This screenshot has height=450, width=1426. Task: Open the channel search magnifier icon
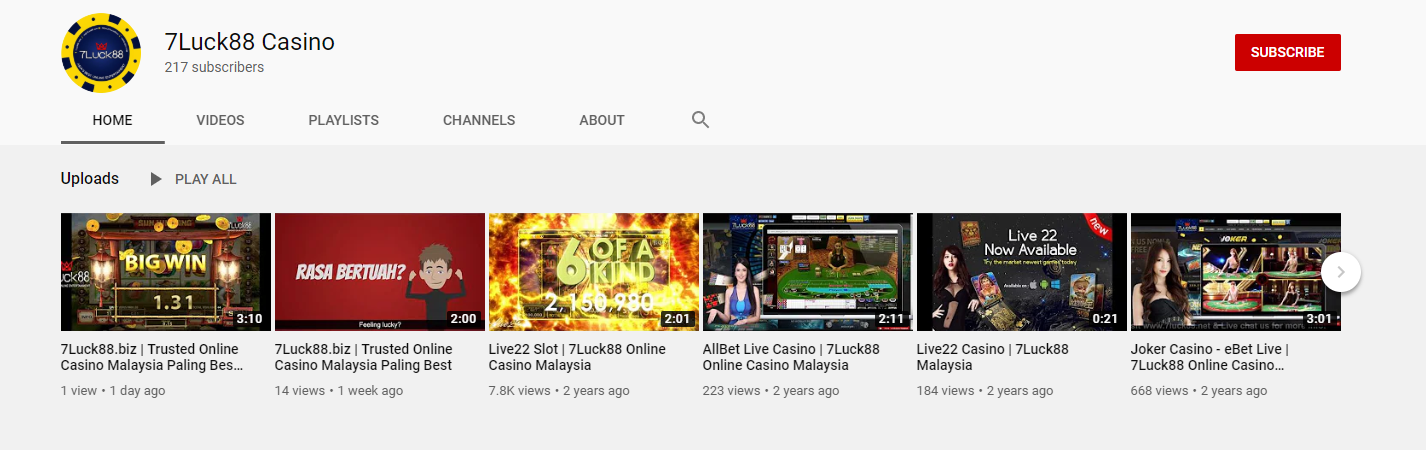[700, 120]
